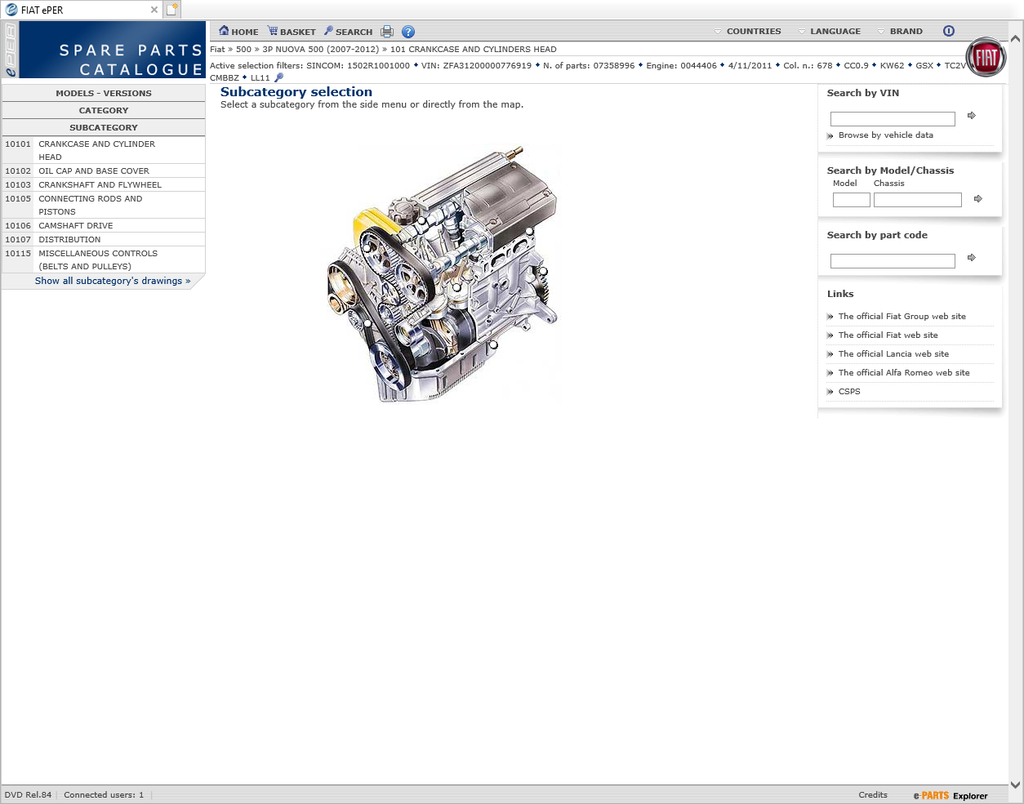
Task: Click the Fiat breadcrumb link
Action: 217,49
